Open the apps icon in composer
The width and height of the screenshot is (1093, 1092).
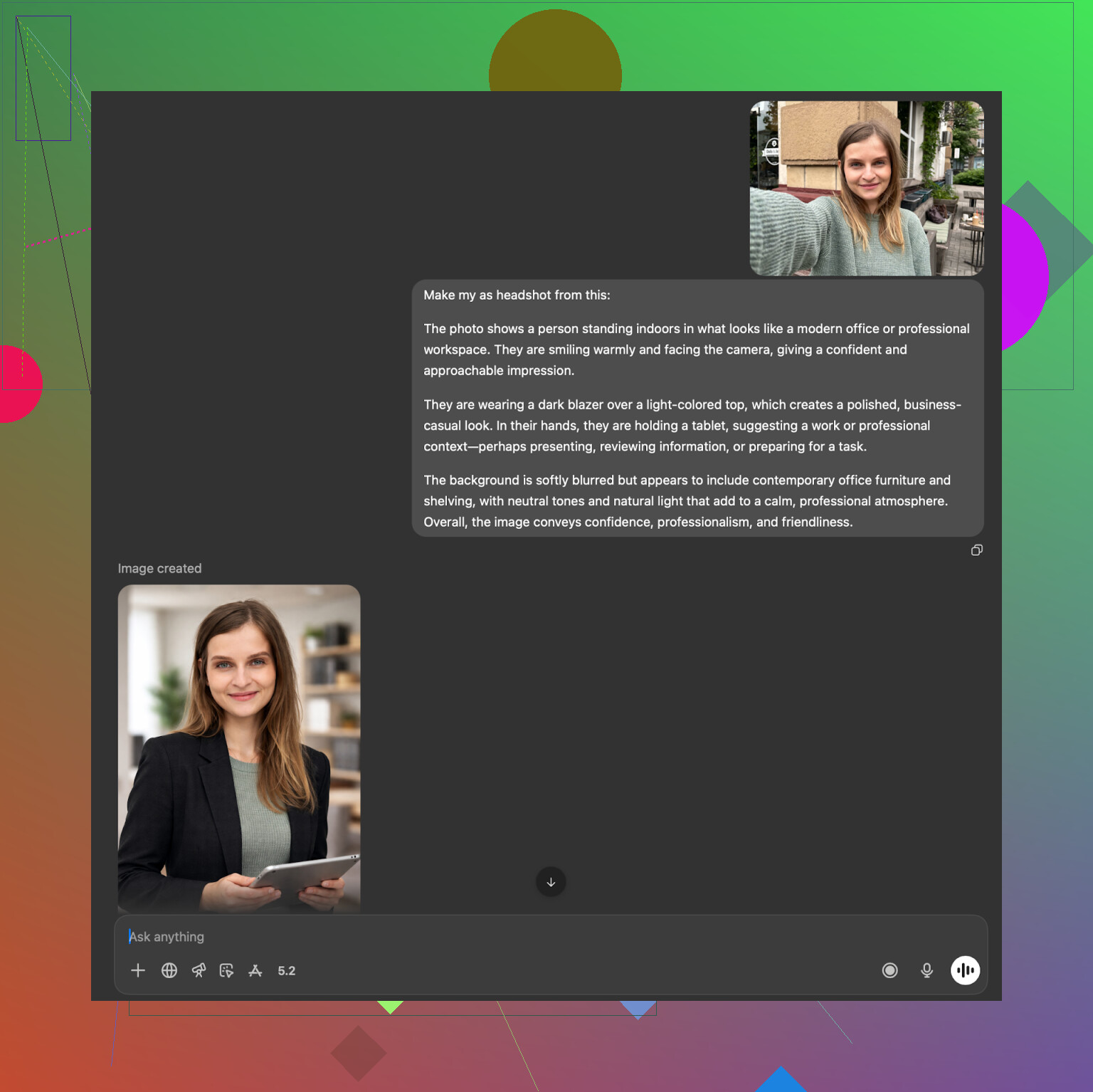[255, 970]
